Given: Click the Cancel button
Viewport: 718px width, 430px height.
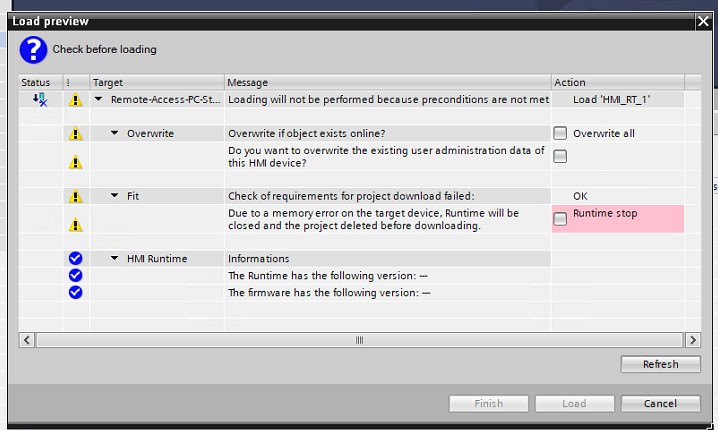Looking at the screenshot, I should 661,403.
